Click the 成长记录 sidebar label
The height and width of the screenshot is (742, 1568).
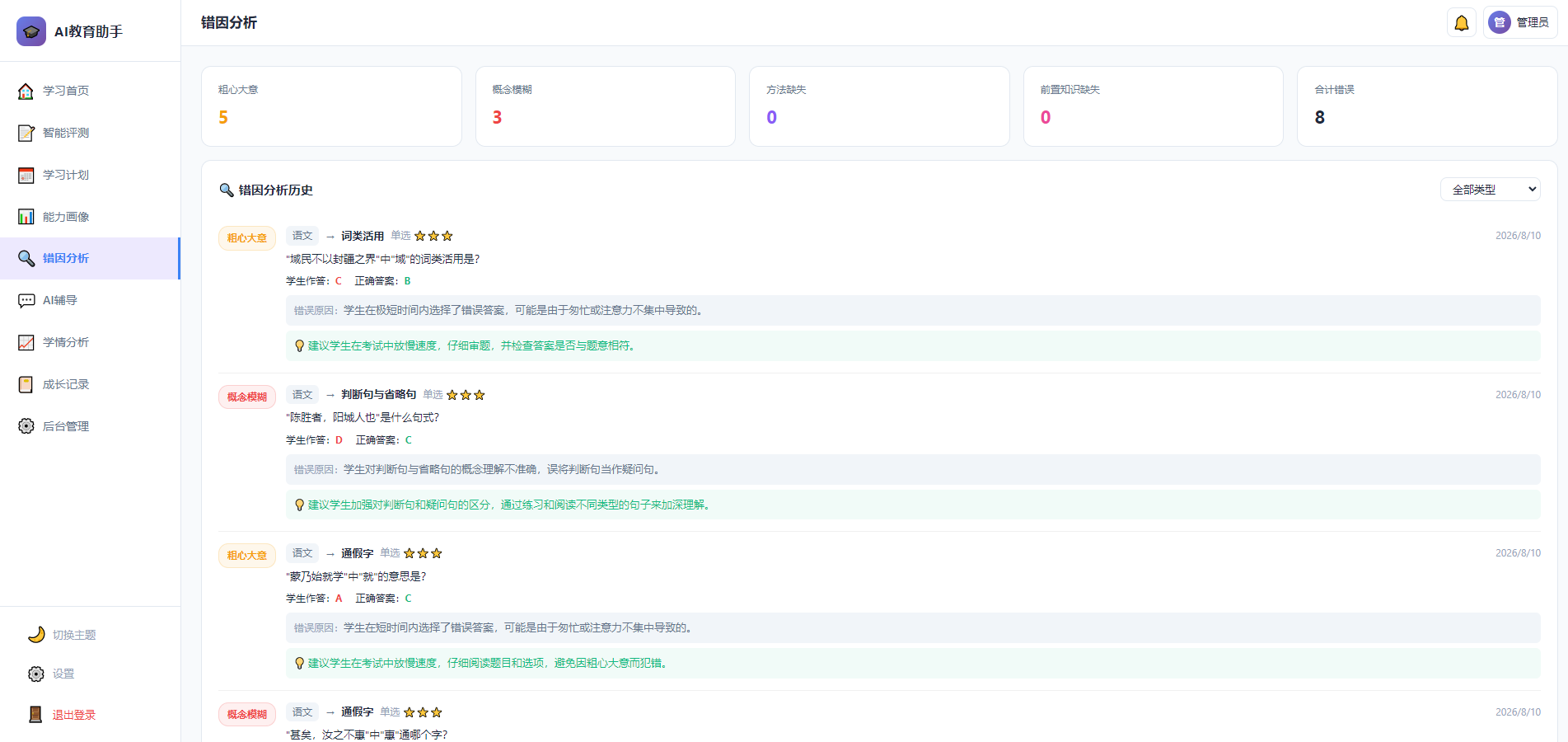(x=66, y=385)
